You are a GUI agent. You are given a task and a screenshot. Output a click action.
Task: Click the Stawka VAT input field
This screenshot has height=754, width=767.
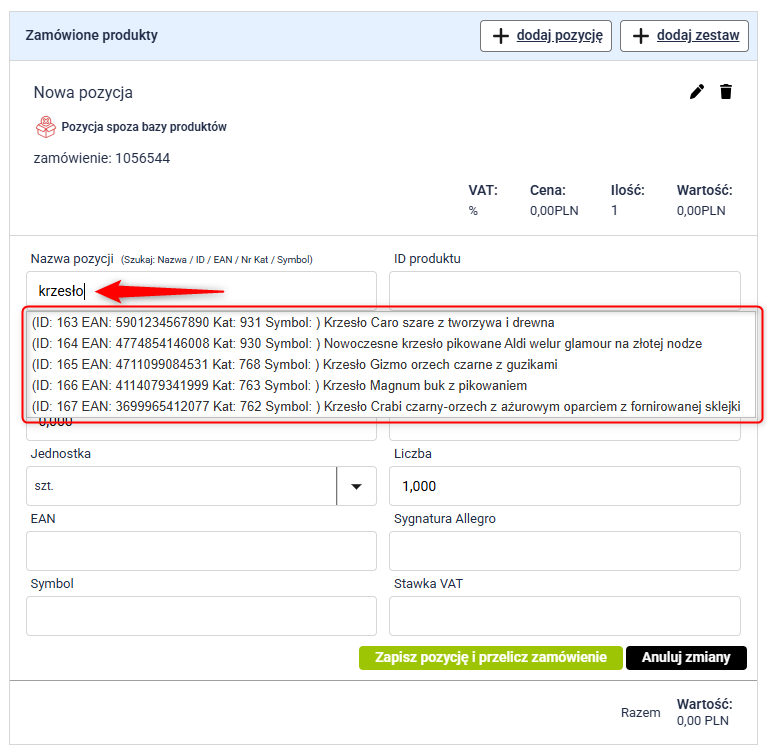click(564, 616)
